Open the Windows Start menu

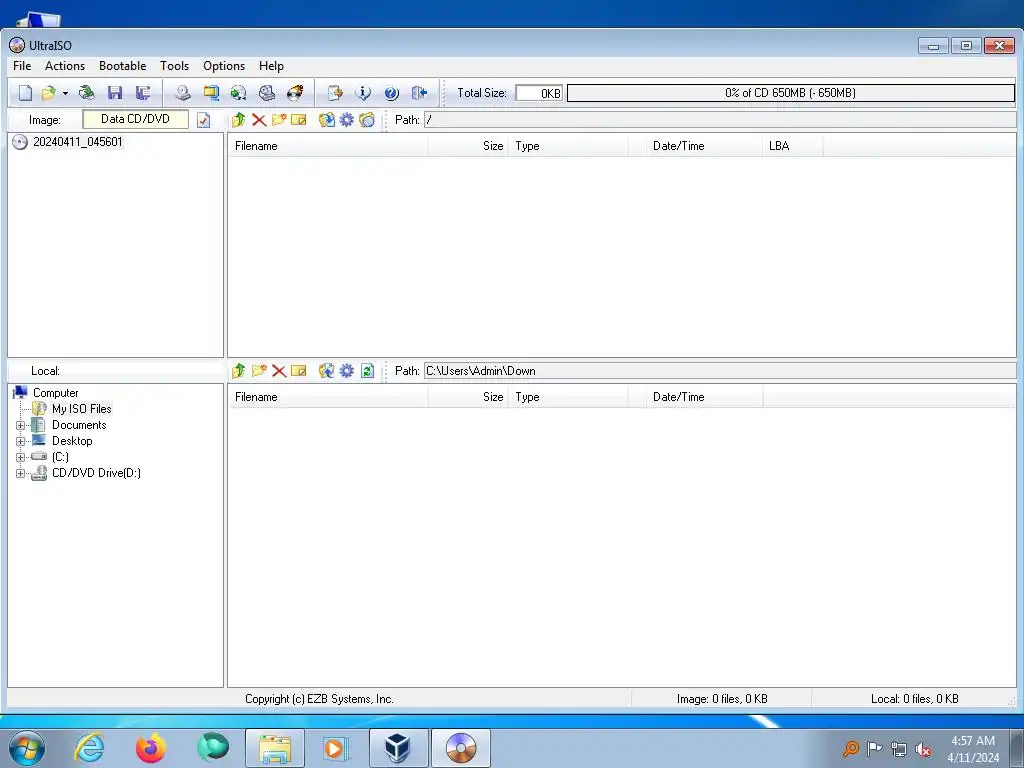(x=27, y=748)
